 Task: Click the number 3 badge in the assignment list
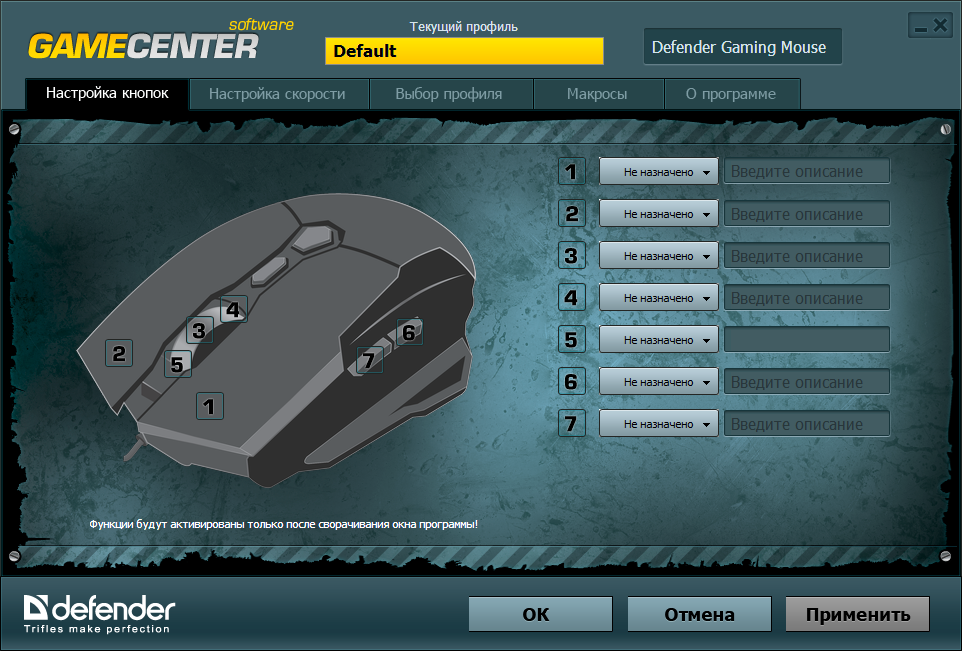point(572,255)
